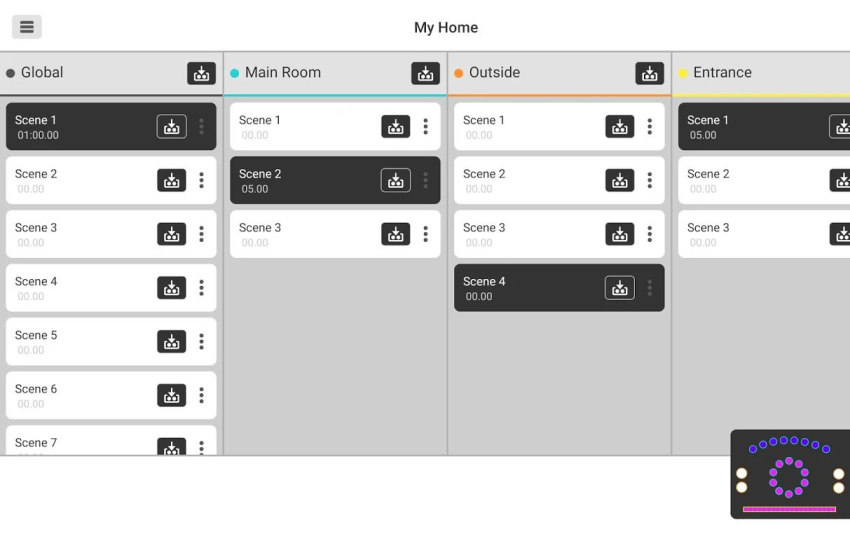This screenshot has width=850, height=536.
Task: Save to Global Scene 1 record icon
Action: [x=172, y=126]
